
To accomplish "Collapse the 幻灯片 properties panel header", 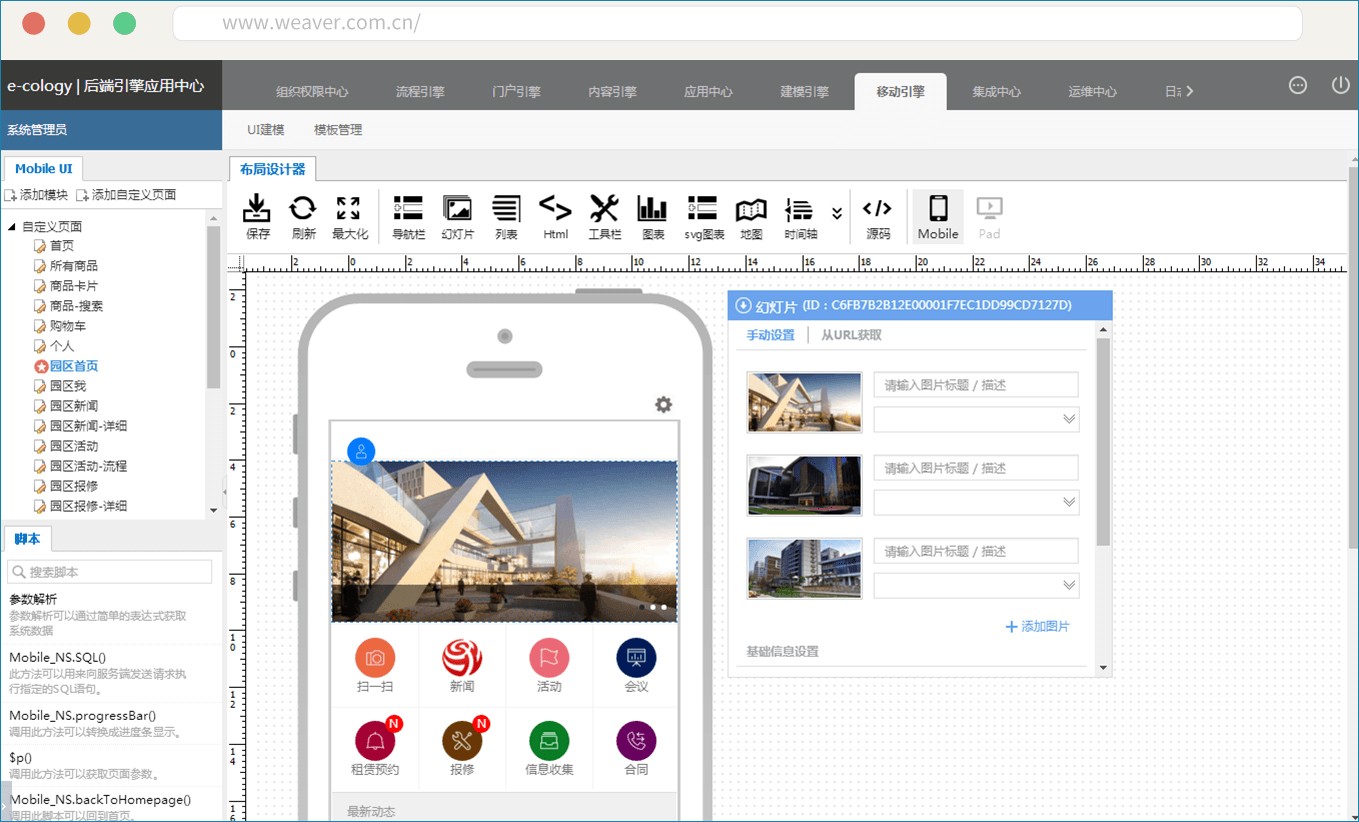I will pyautogui.click(x=743, y=306).
